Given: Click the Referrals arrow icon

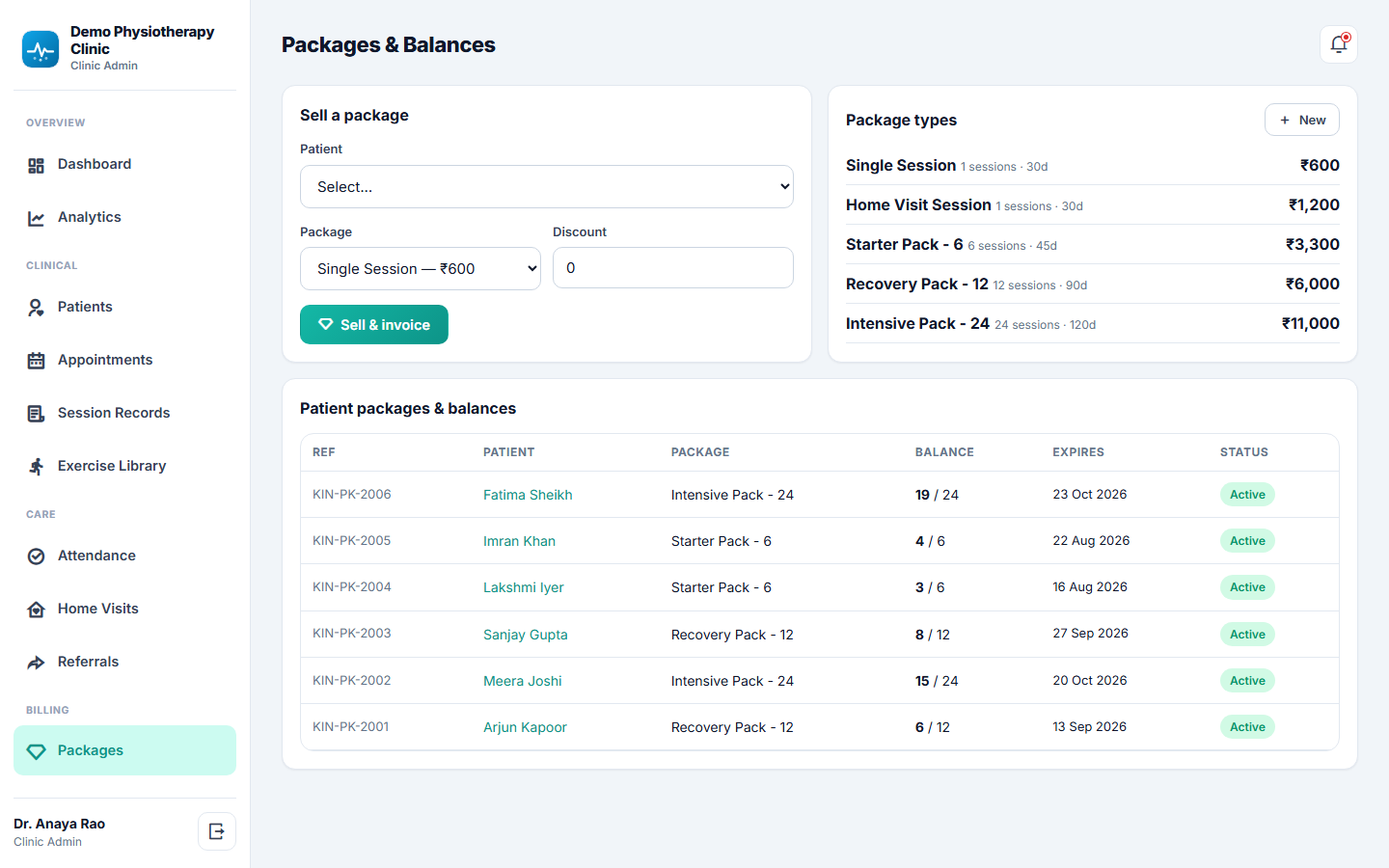Looking at the screenshot, I should click(x=37, y=663).
